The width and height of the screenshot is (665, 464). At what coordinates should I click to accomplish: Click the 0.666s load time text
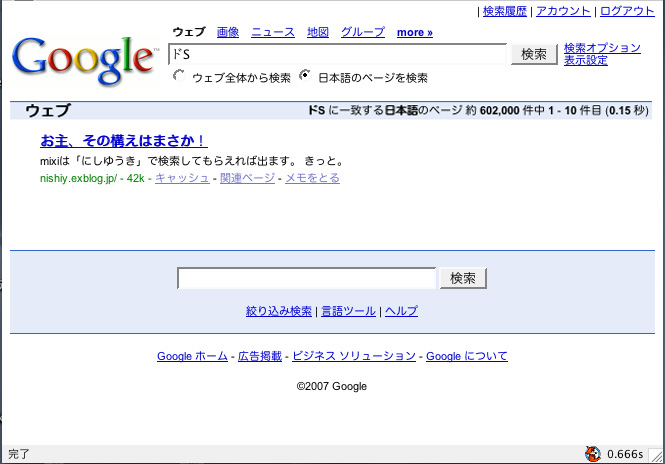coord(625,454)
